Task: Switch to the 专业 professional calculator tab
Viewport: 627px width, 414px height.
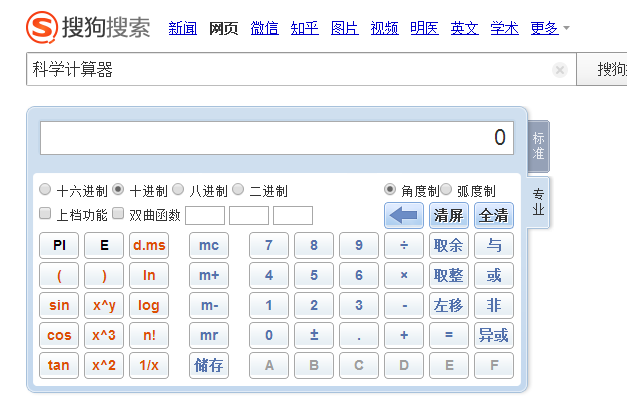Action: [x=538, y=202]
